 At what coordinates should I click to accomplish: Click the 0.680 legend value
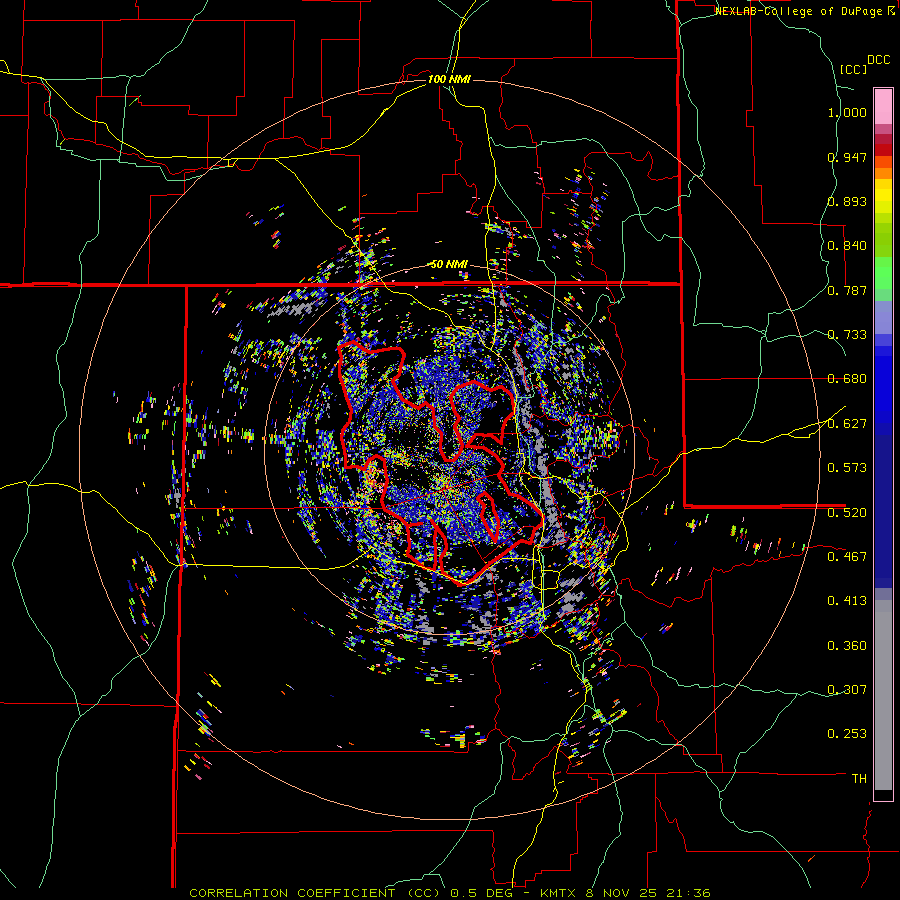pyautogui.click(x=847, y=379)
